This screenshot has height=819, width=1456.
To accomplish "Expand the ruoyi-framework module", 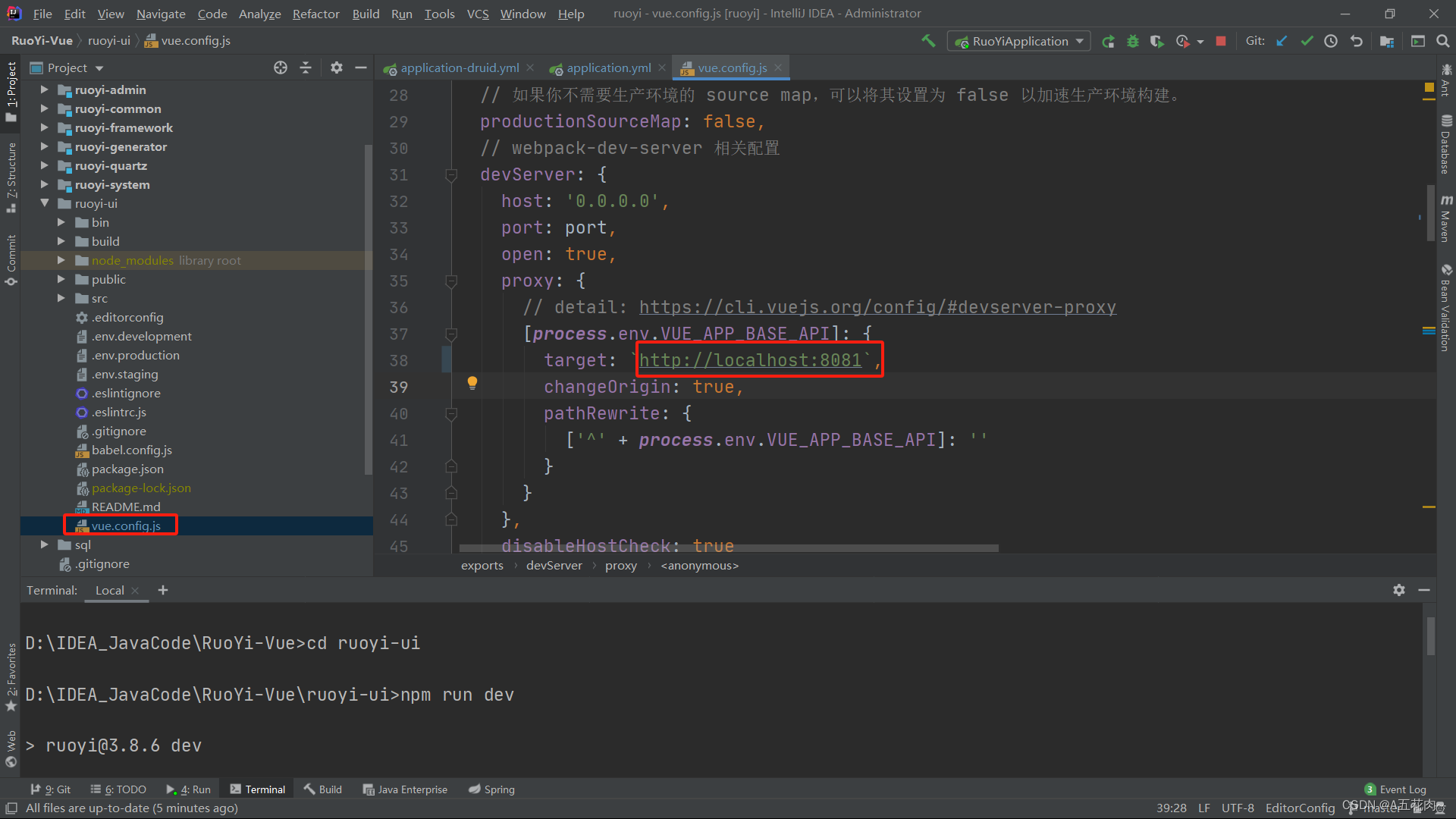I will (44, 127).
